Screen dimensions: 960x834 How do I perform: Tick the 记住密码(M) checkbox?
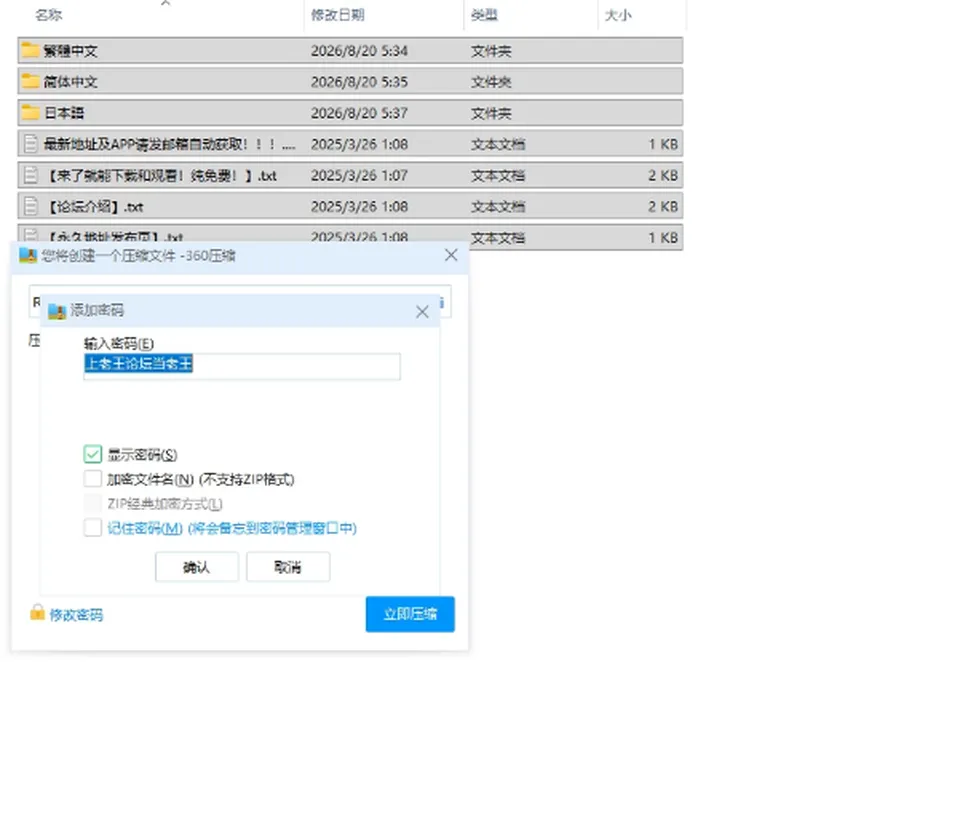(x=92, y=528)
